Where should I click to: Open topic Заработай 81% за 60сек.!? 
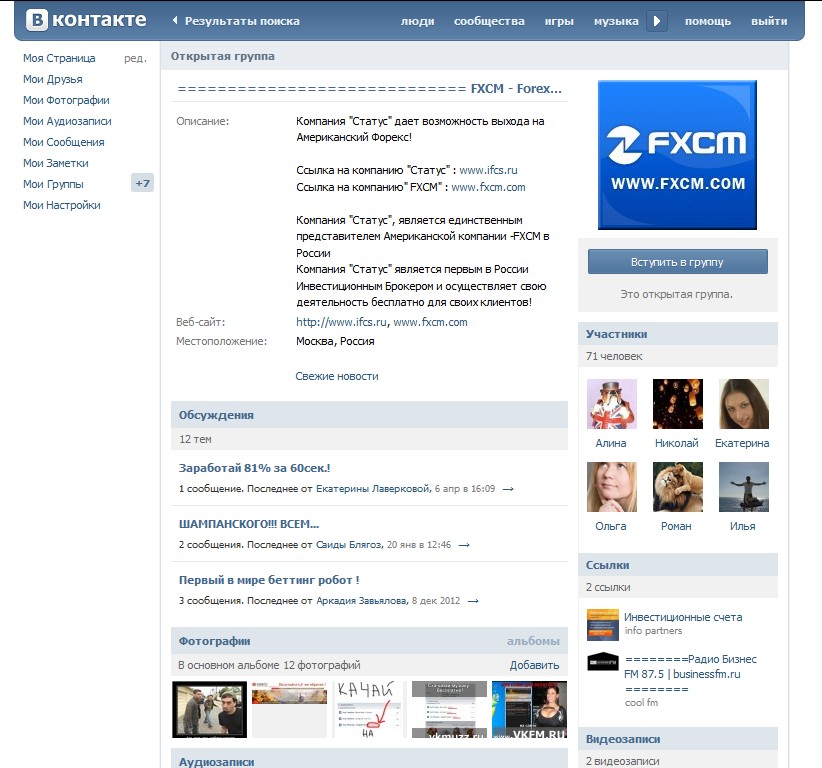254,468
